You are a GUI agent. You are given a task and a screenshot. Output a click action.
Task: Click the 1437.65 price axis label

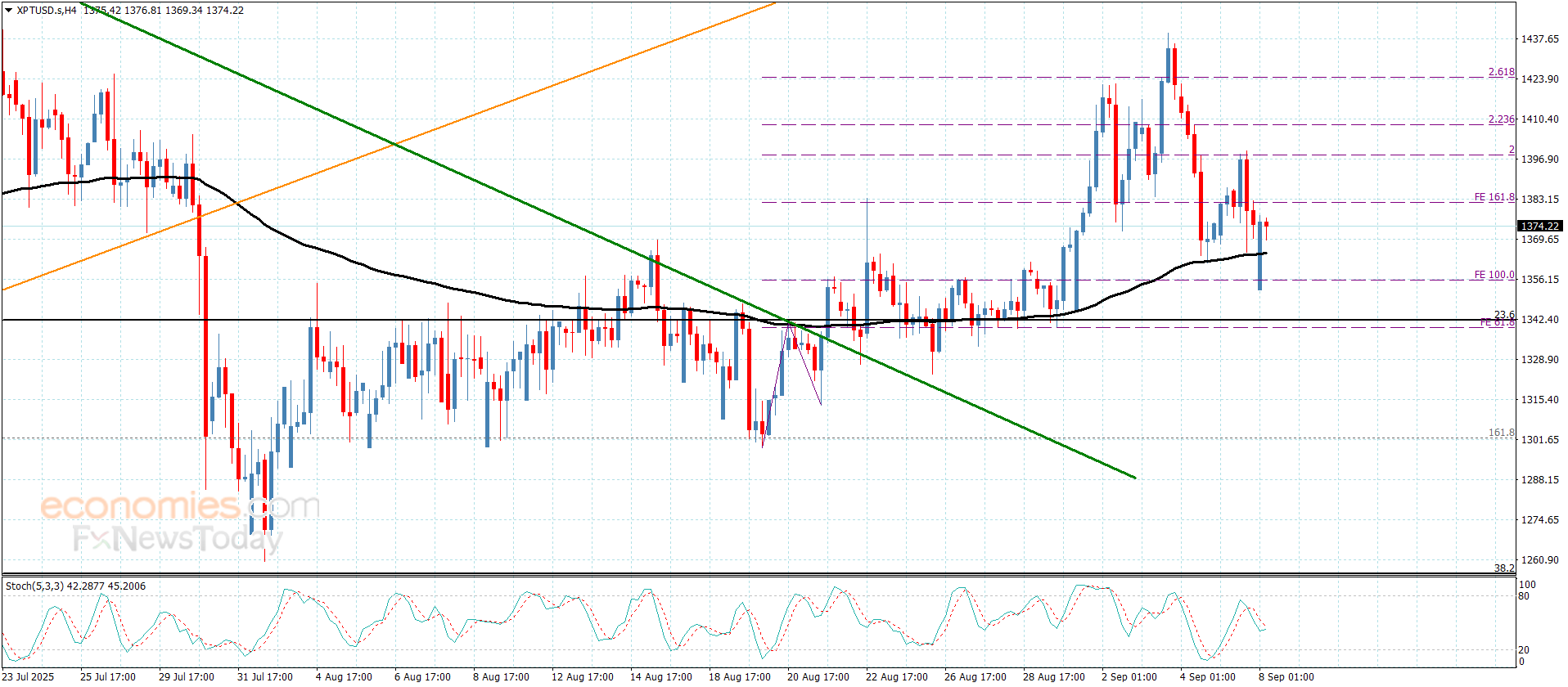(1539, 39)
